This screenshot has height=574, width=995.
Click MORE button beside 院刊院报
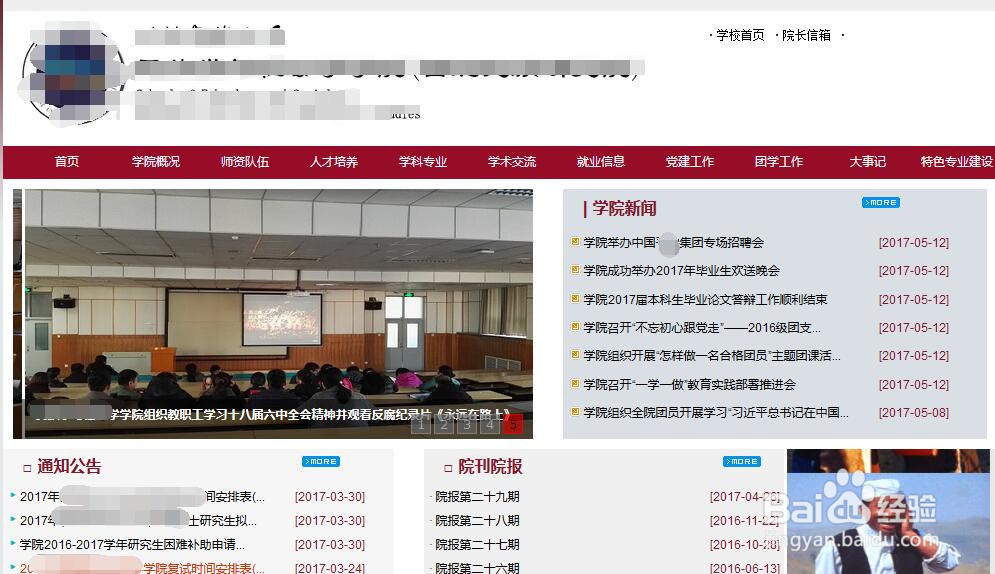tap(742, 461)
